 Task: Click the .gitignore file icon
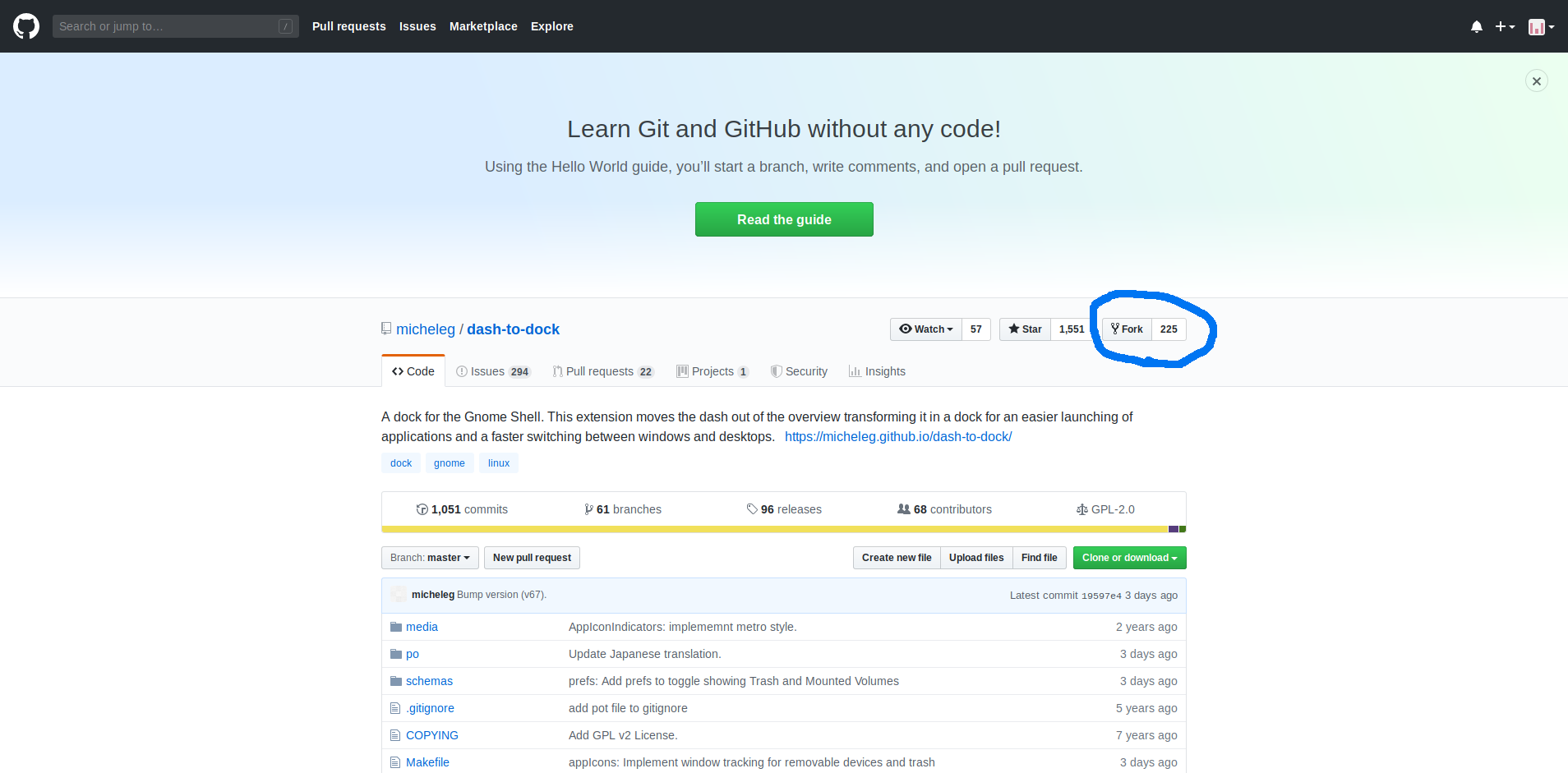tap(395, 708)
